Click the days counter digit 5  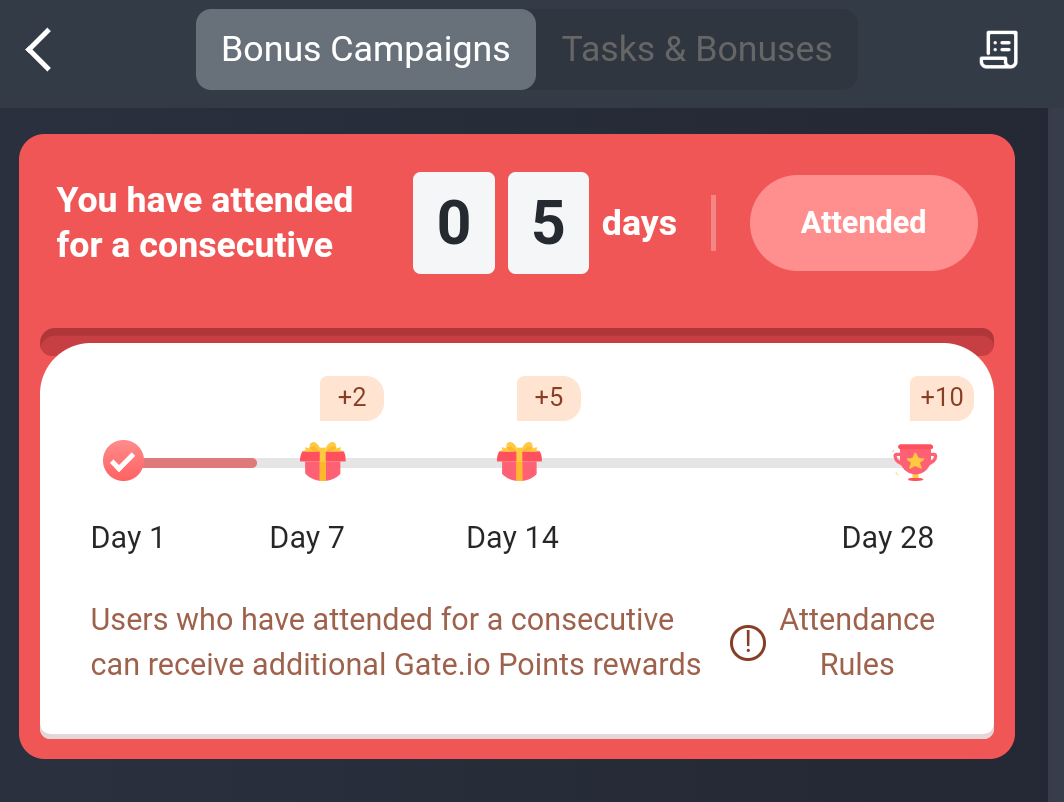click(x=548, y=223)
